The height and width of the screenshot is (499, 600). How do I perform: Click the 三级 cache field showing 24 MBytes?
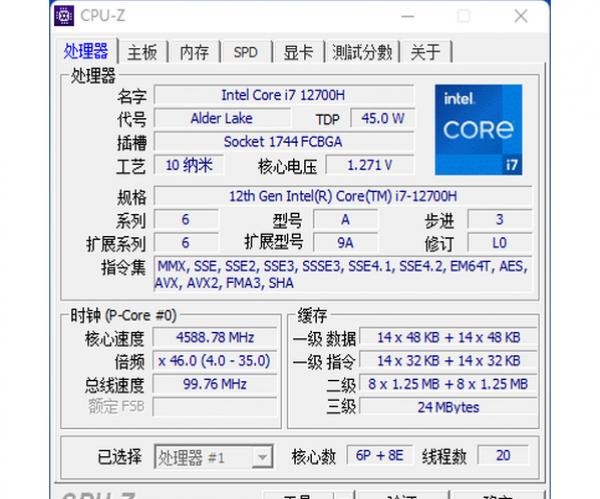coord(448,407)
